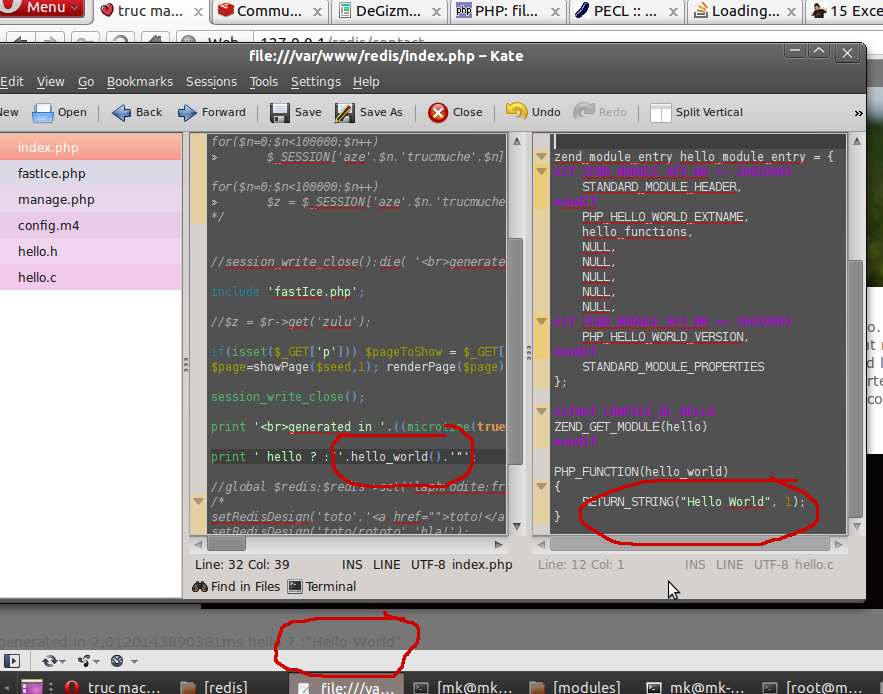883x694 pixels.
Task: Collapse code fold marker beside zend_module_entry line
Action: click(x=541, y=157)
